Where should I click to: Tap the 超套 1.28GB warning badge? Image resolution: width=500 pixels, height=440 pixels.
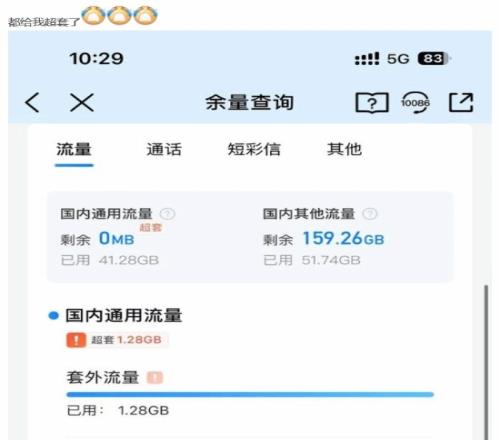(x=117, y=340)
